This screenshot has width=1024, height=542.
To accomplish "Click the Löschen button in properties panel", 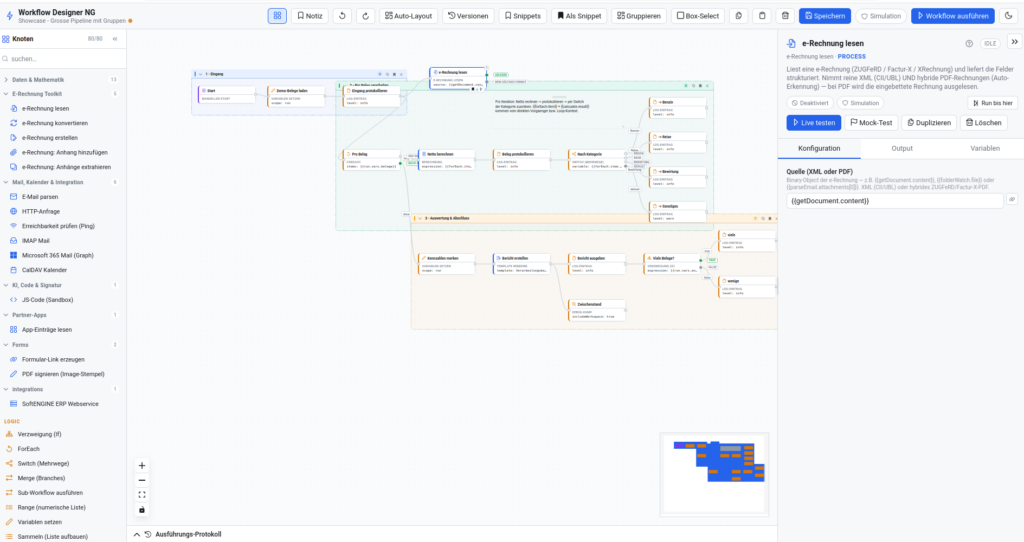I will [x=984, y=123].
